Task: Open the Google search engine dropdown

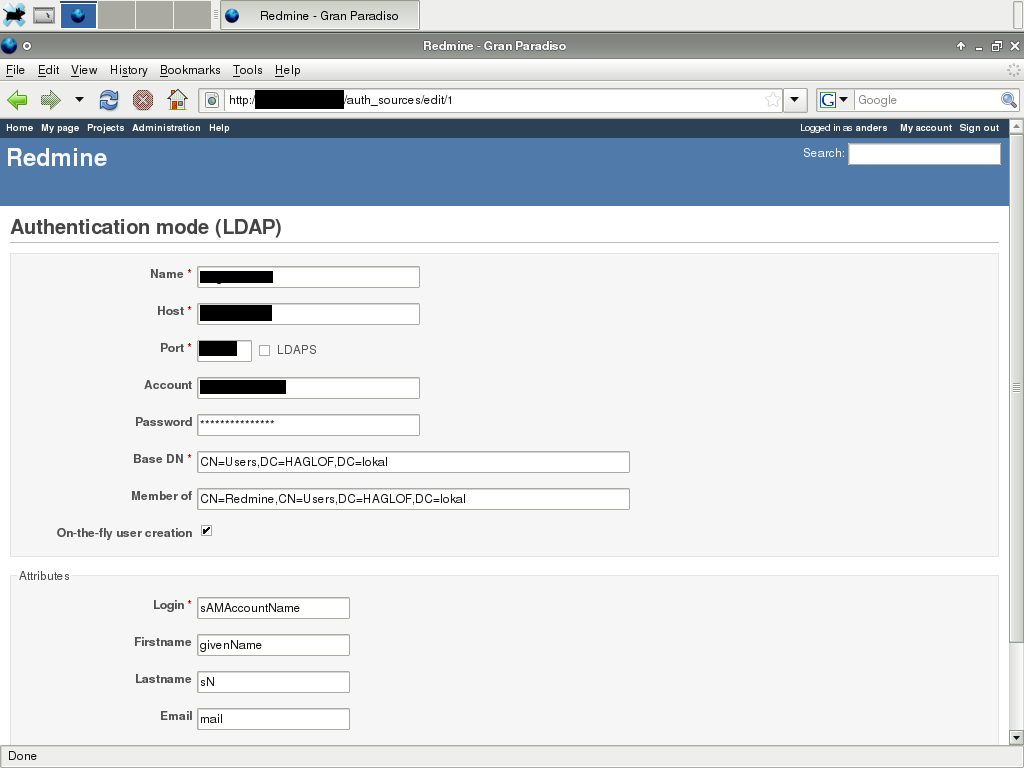Action: point(834,100)
